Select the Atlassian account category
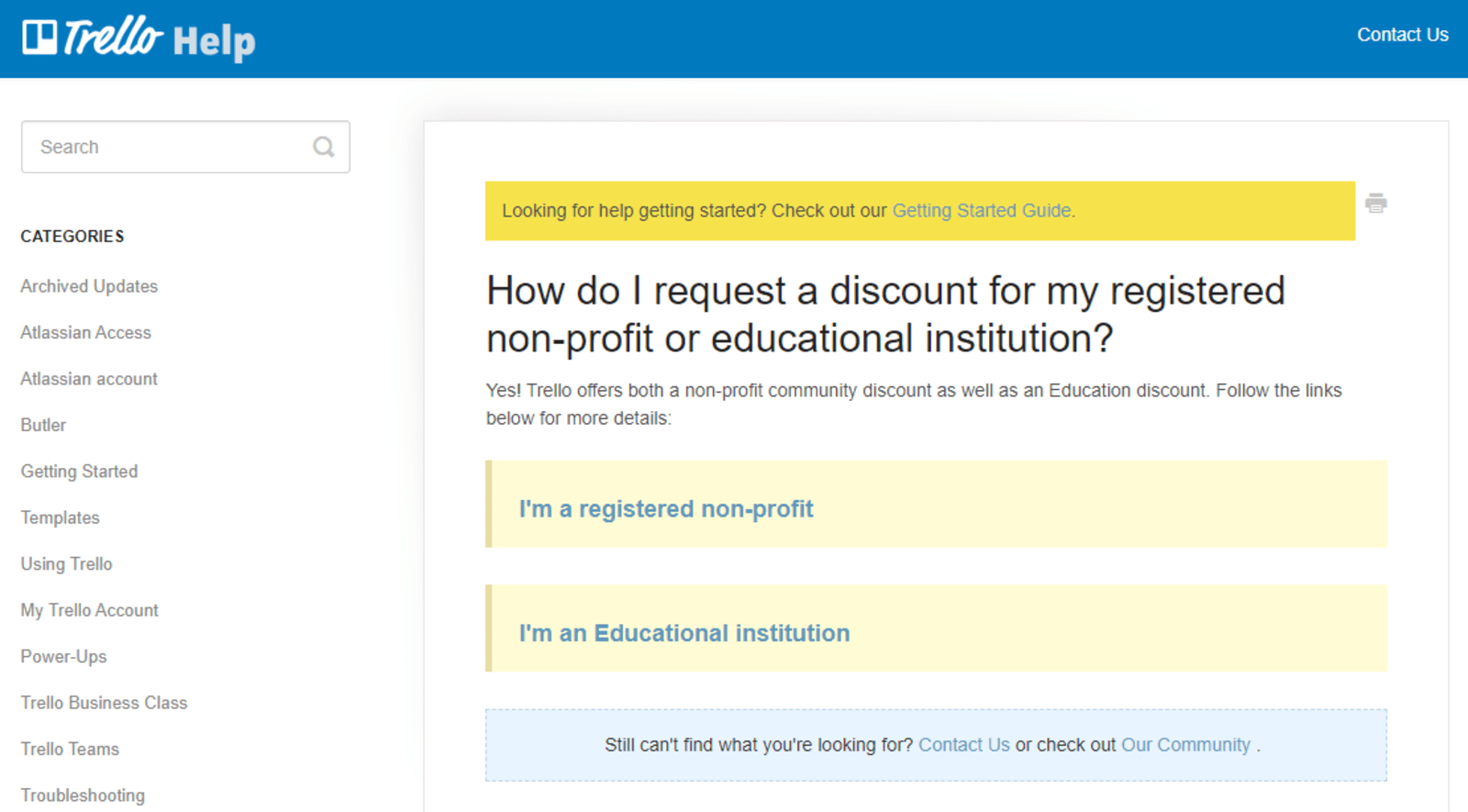Image resolution: width=1468 pixels, height=812 pixels. pos(88,378)
